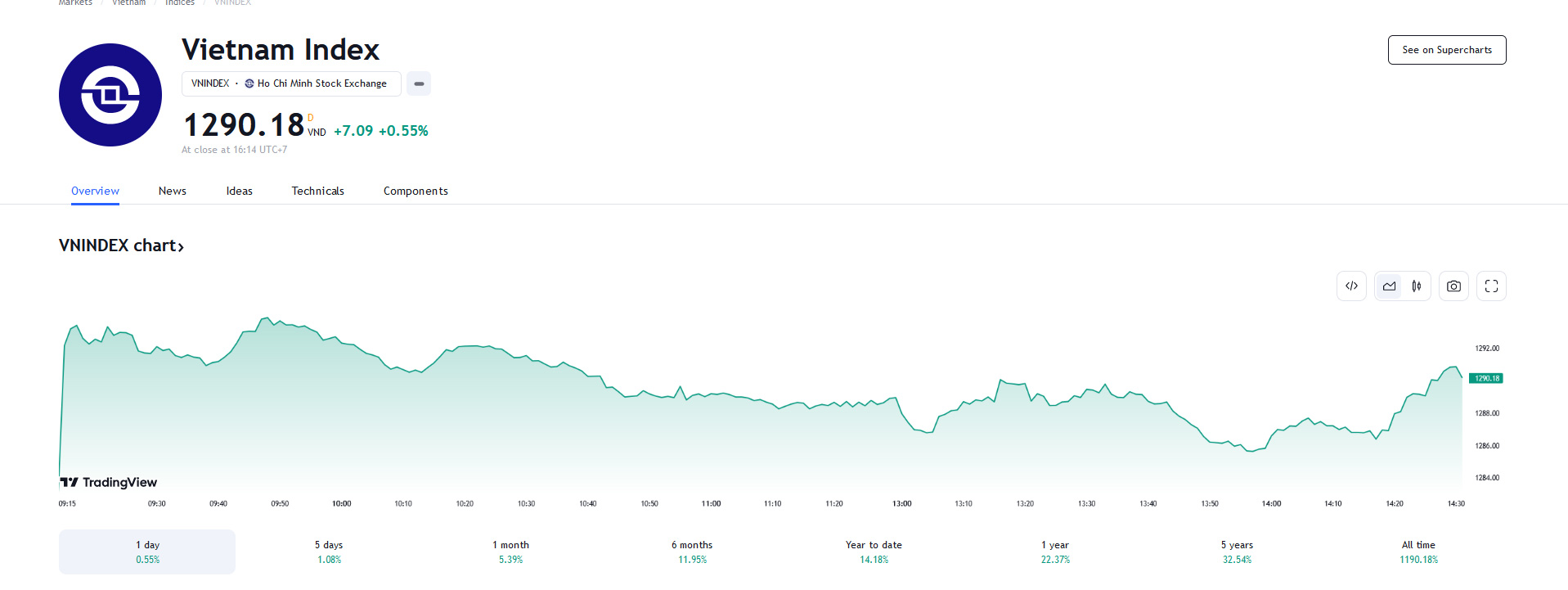Switch to candlestick chart style
The width and height of the screenshot is (1568, 590).
click(1417, 286)
